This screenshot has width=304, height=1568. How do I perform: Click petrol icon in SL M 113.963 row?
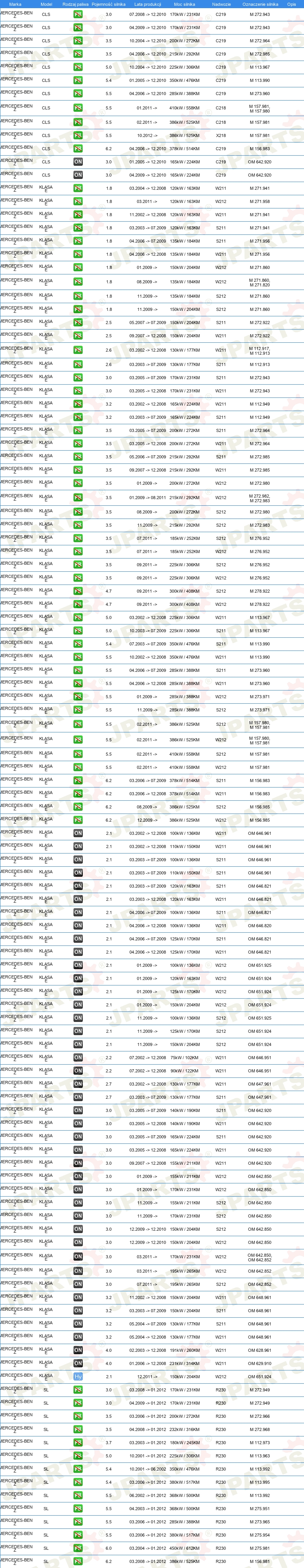tap(78, 1456)
